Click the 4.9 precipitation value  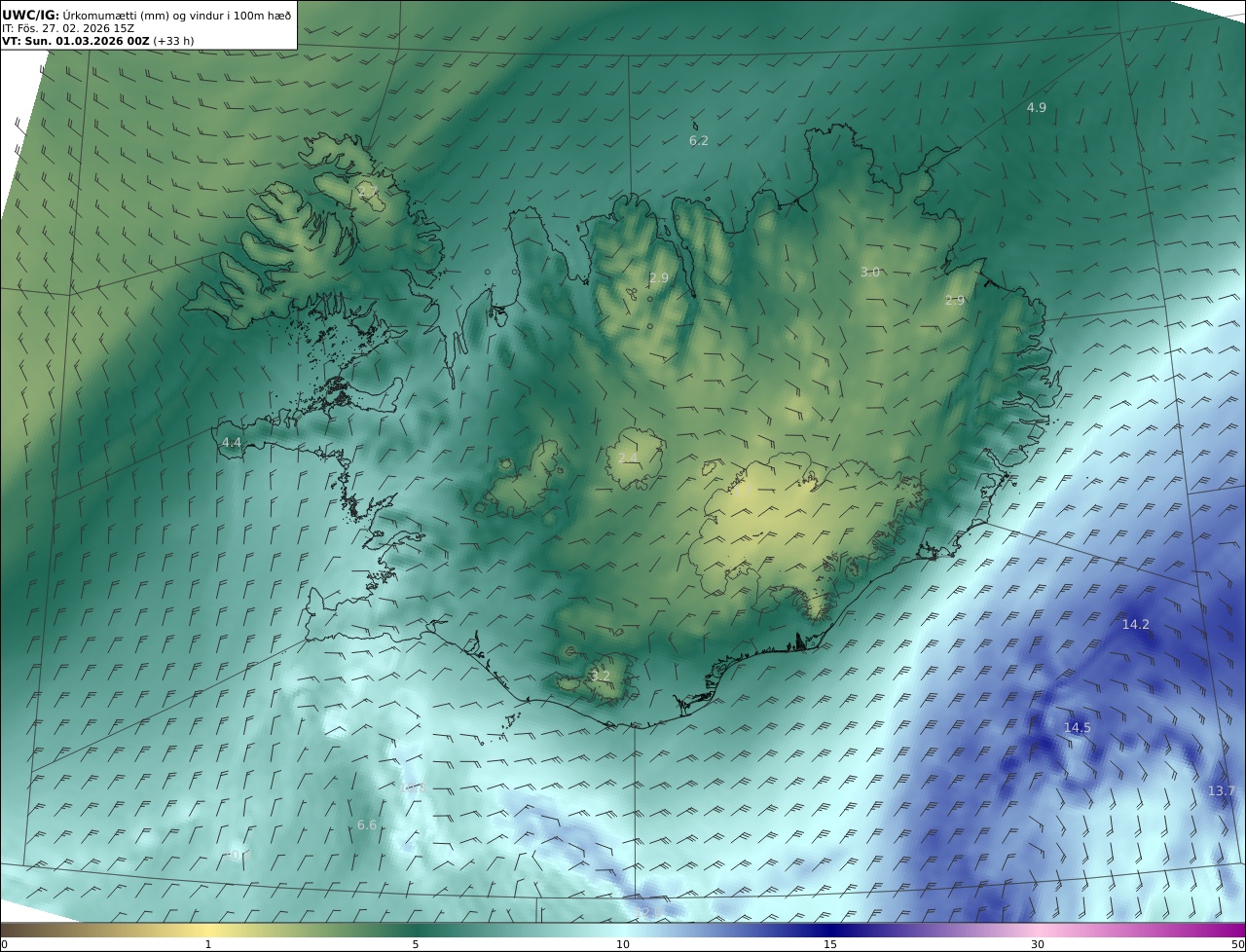(x=1037, y=107)
